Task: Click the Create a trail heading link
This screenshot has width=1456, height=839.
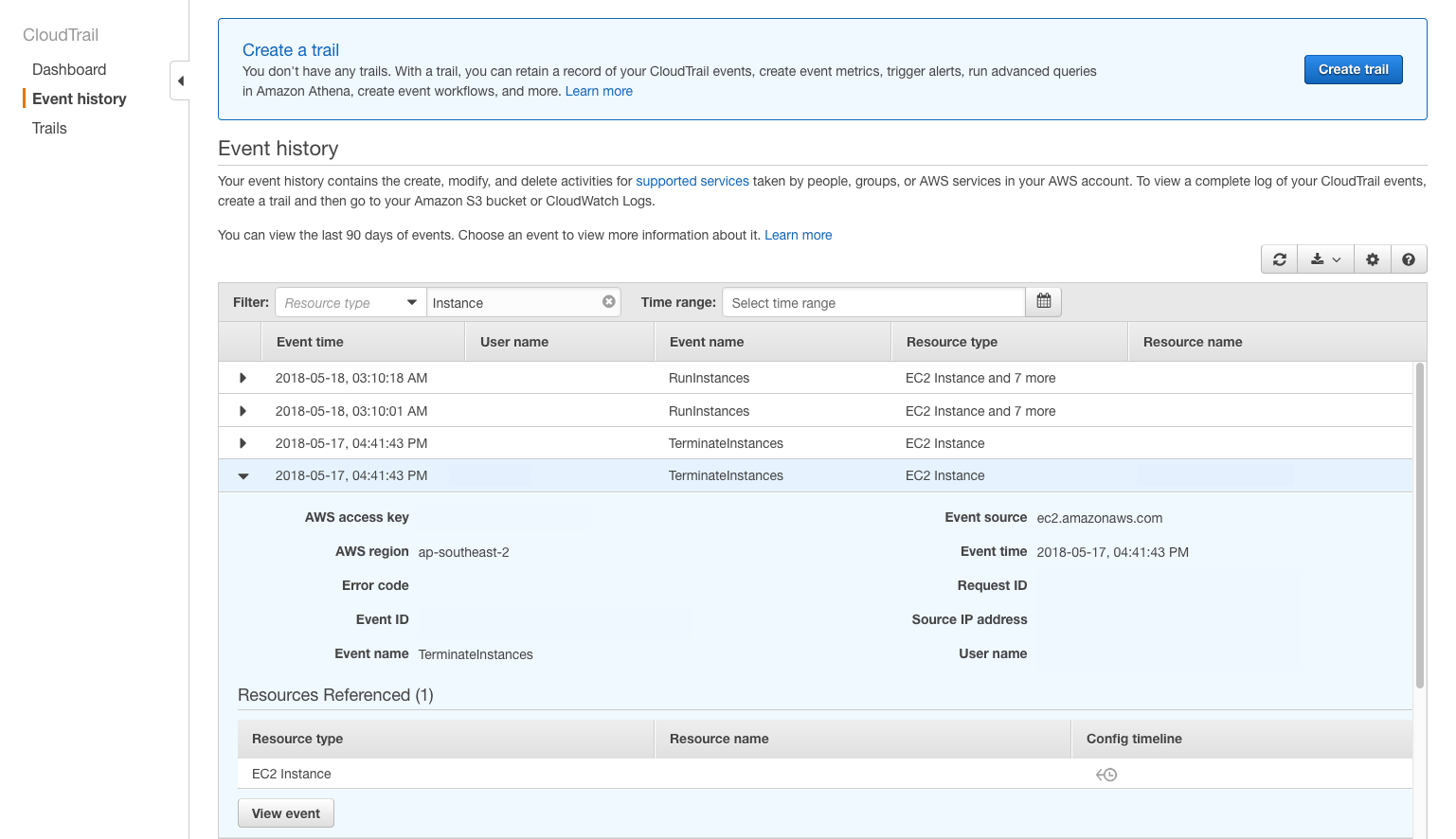Action: pyautogui.click(x=291, y=50)
